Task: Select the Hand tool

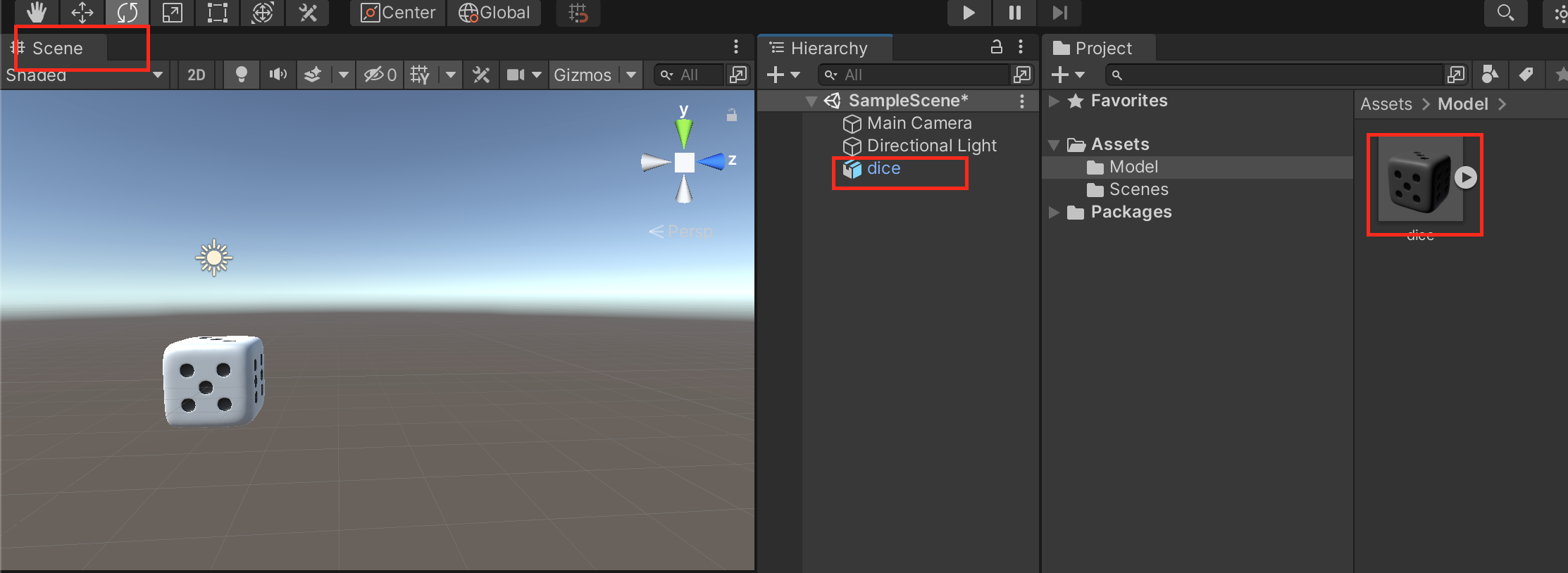Action: [37, 13]
